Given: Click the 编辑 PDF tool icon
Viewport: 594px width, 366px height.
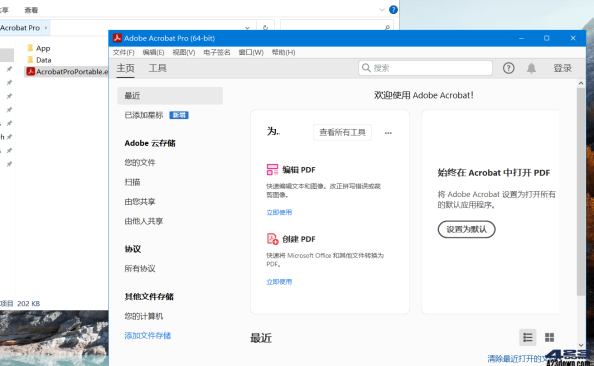Looking at the screenshot, I should tap(272, 169).
